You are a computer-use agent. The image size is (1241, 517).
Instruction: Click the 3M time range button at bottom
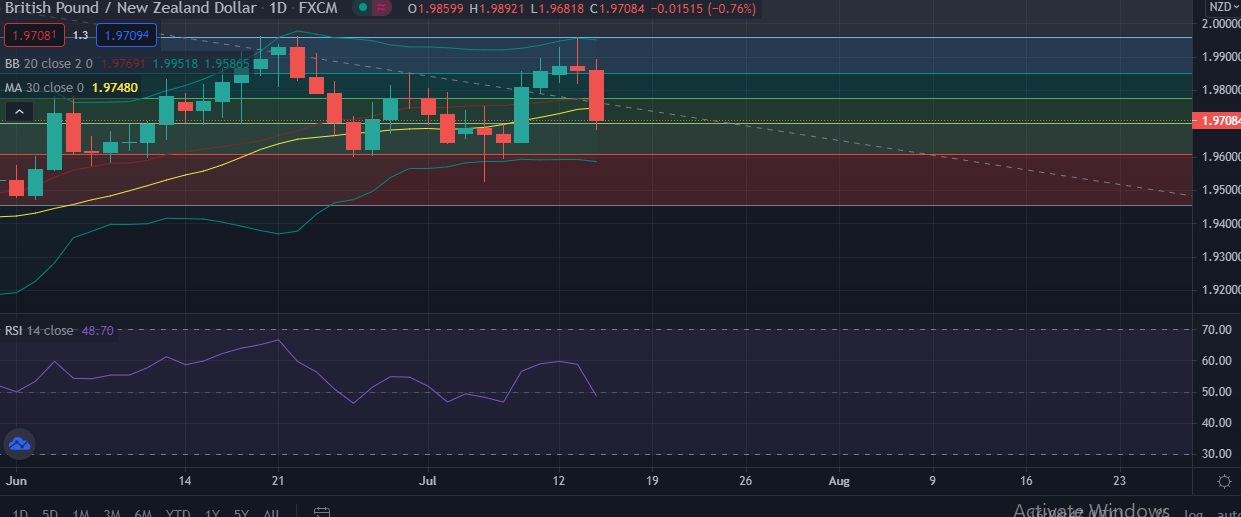coord(112,513)
